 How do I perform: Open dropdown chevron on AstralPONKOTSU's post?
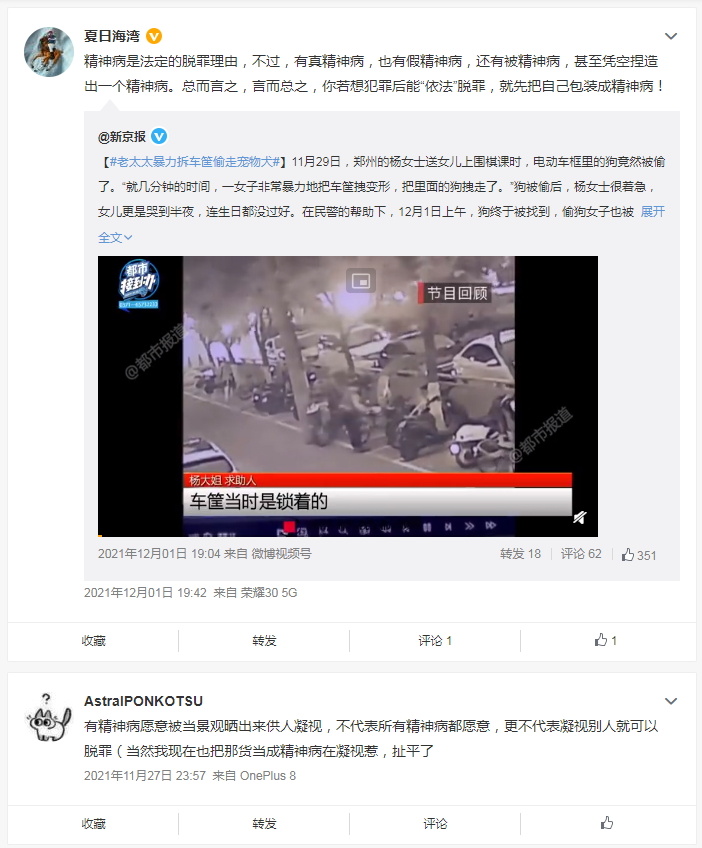point(671,701)
